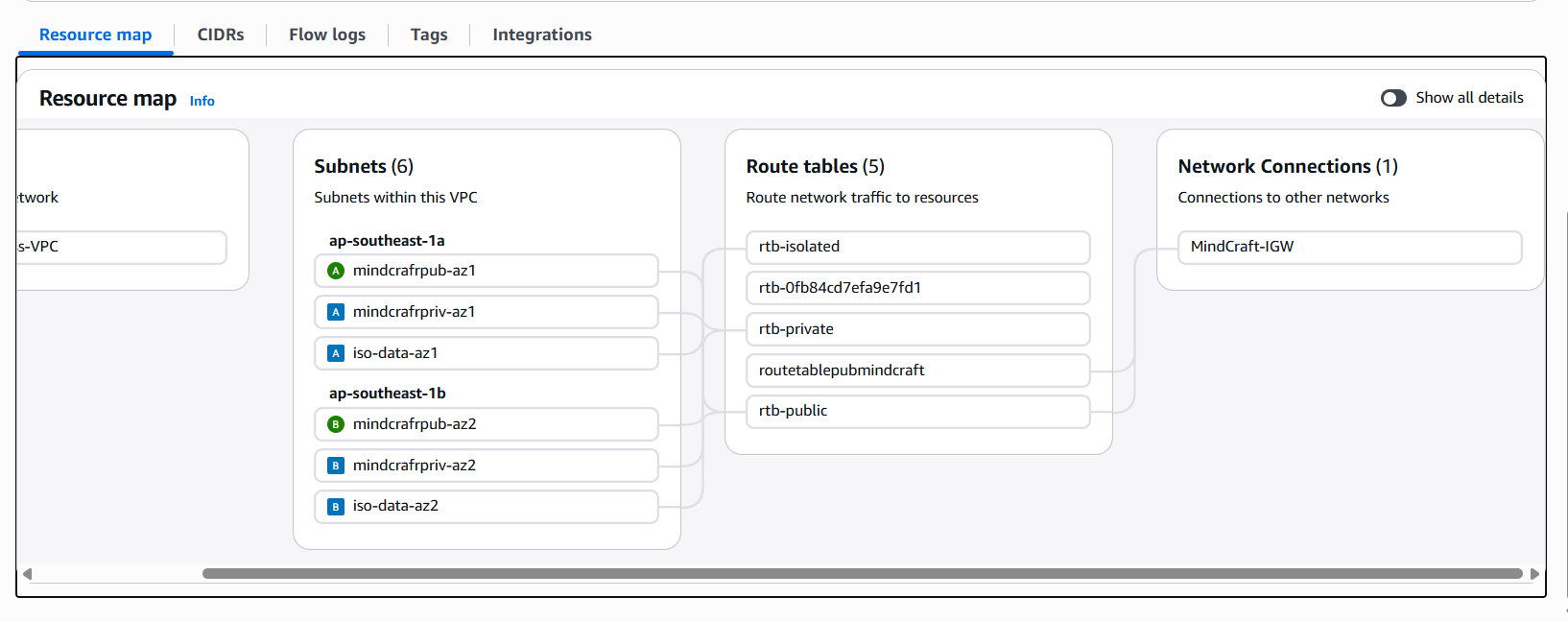Open the Tags tab
The height and width of the screenshot is (622, 1568).
[429, 35]
